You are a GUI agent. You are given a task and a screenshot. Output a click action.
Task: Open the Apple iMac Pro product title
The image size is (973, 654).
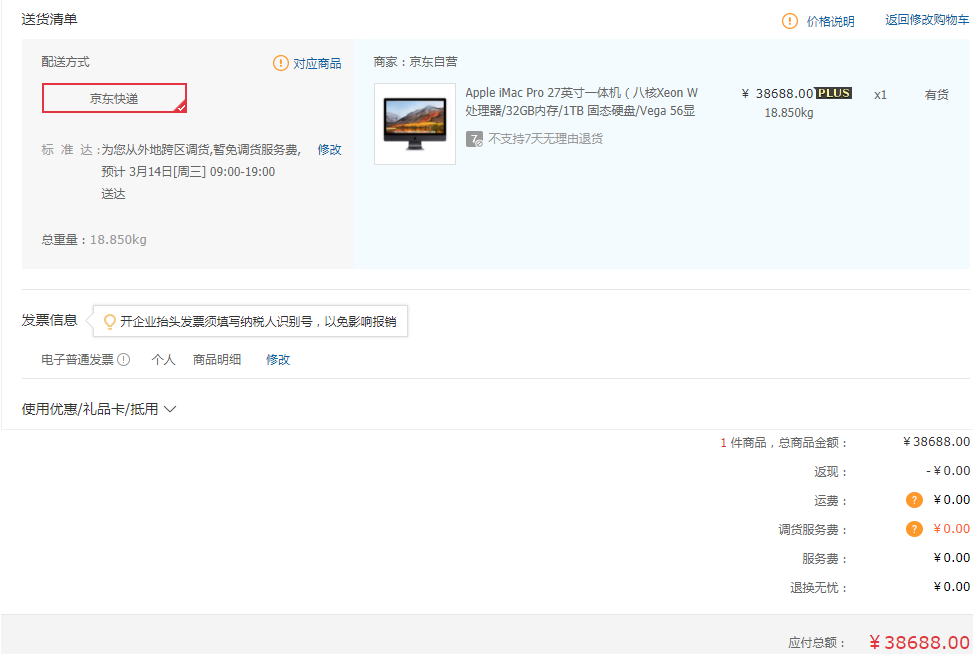581,102
